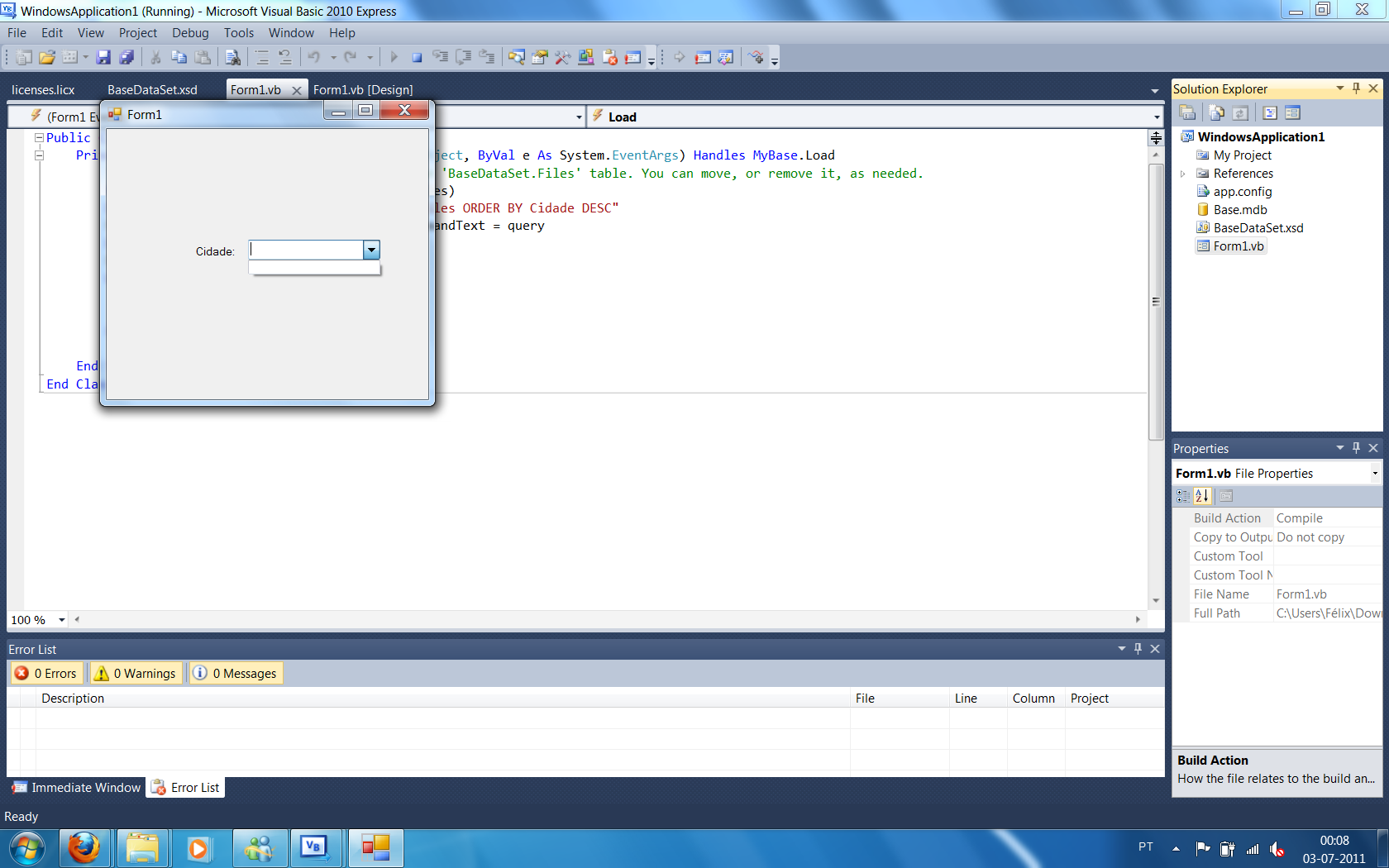Viewport: 1389px width, 868px height.
Task: Open the Cidade combo box dropdown
Action: click(x=371, y=250)
